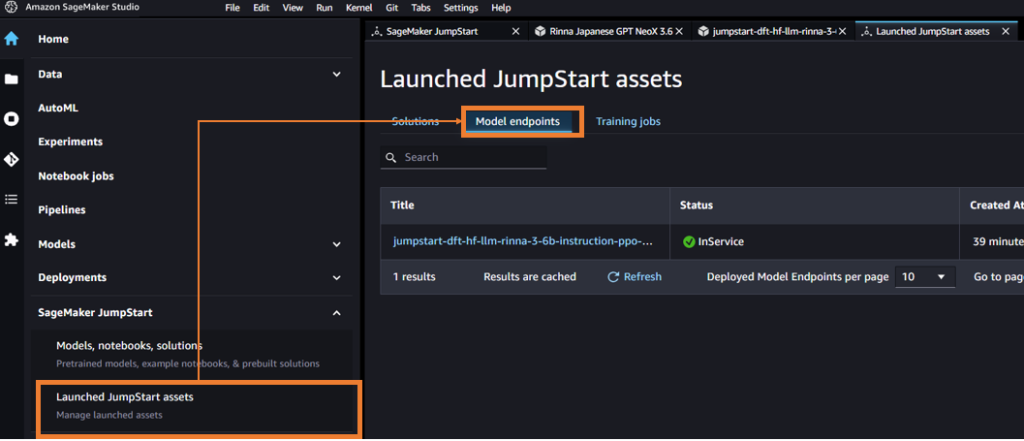Open the Kernel menu
Screen dimensions: 1024x441
[x=359, y=8]
